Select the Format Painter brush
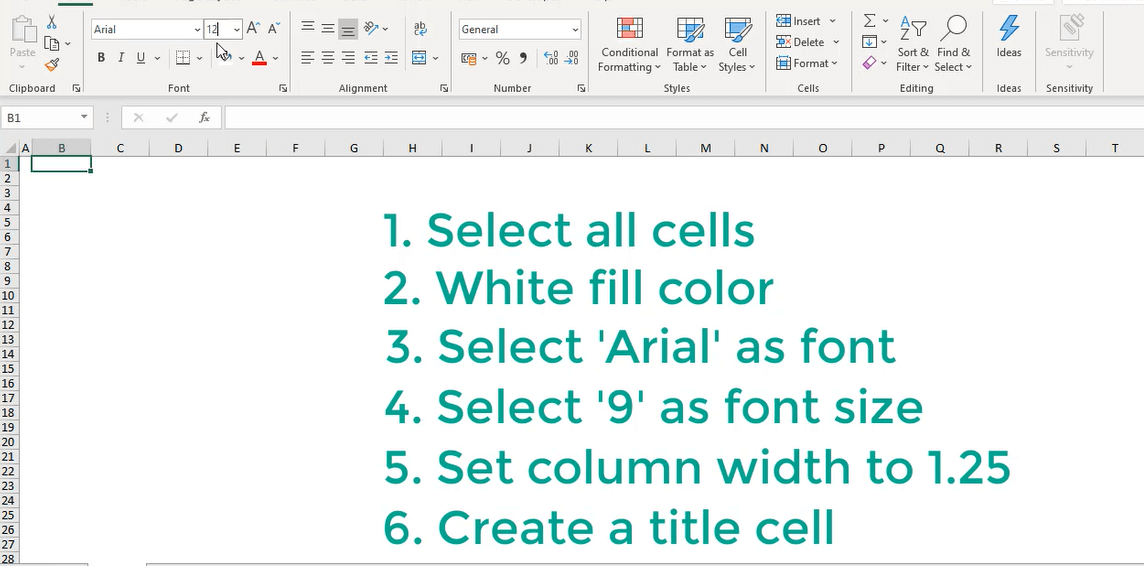Image resolution: width=1144 pixels, height=566 pixels. 51,65
